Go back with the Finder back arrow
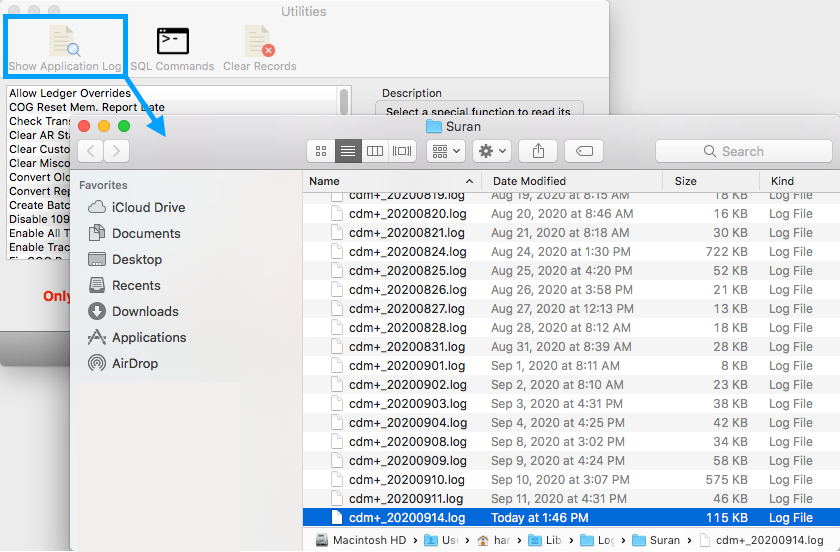The width and height of the screenshot is (840, 552). (90, 151)
